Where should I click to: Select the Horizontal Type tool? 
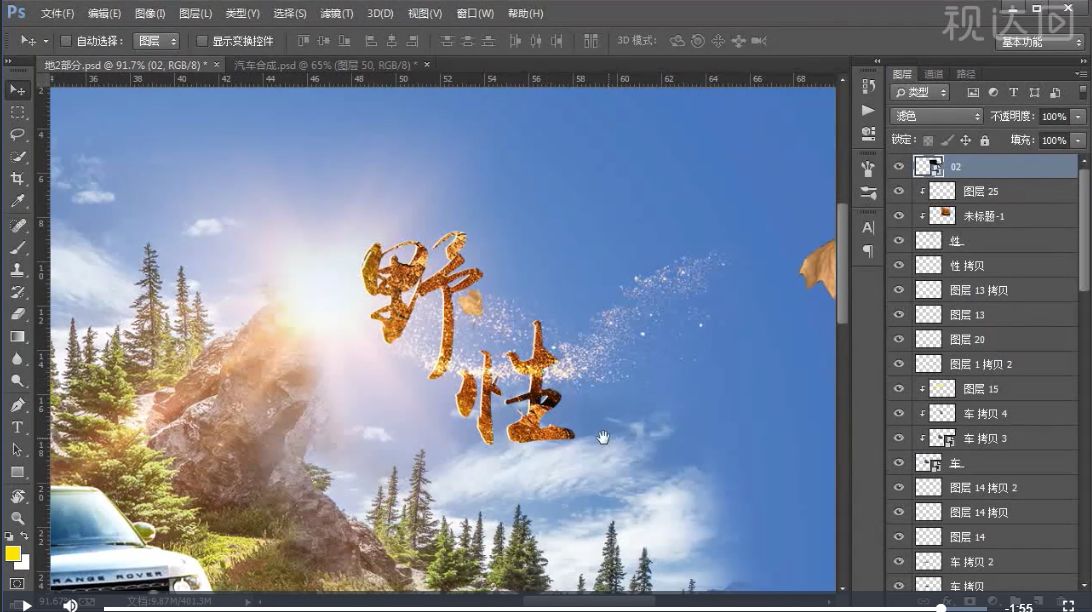[x=17, y=427]
